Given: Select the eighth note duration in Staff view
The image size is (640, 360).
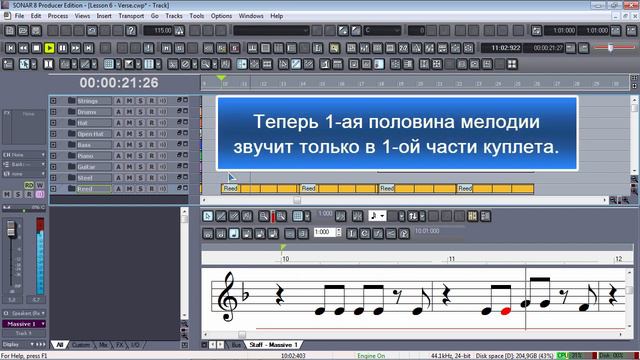Looking at the screenshot, I should tap(247, 233).
